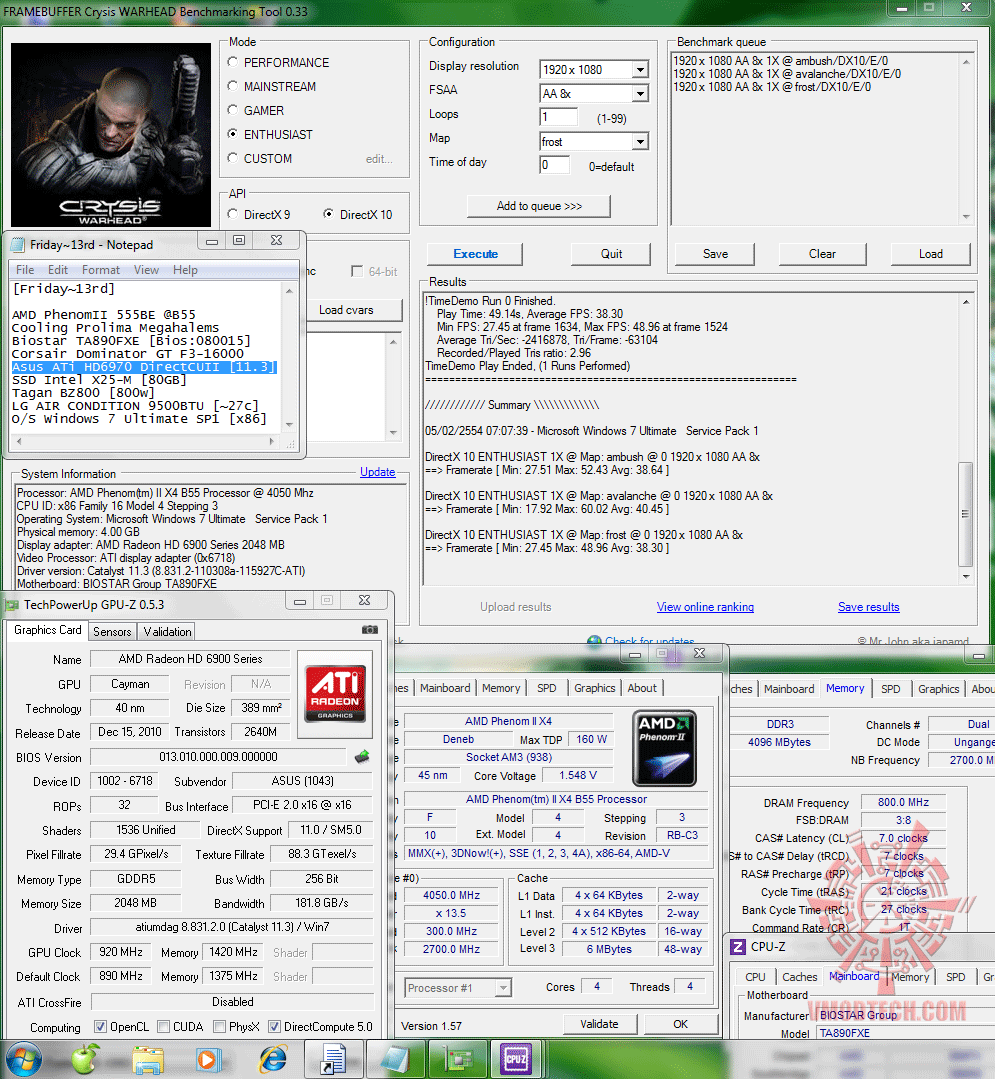Open the Notepad Help menu

185,270
